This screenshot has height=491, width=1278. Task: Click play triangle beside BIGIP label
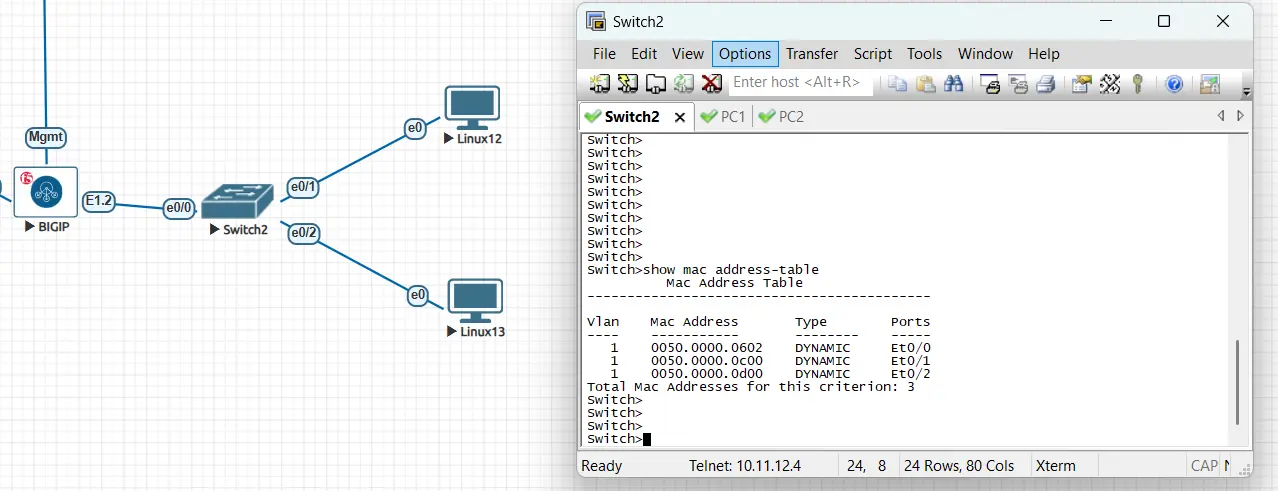tap(30, 227)
